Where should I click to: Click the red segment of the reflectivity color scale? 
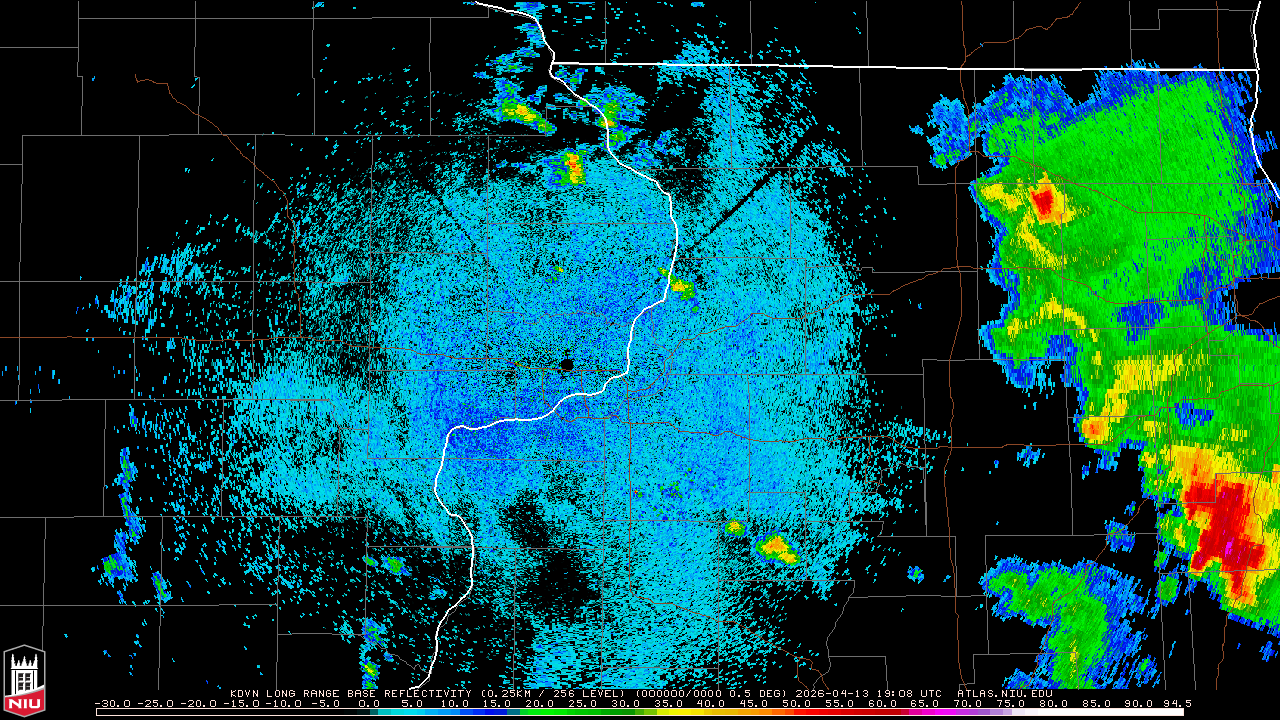pyautogui.click(x=830, y=712)
